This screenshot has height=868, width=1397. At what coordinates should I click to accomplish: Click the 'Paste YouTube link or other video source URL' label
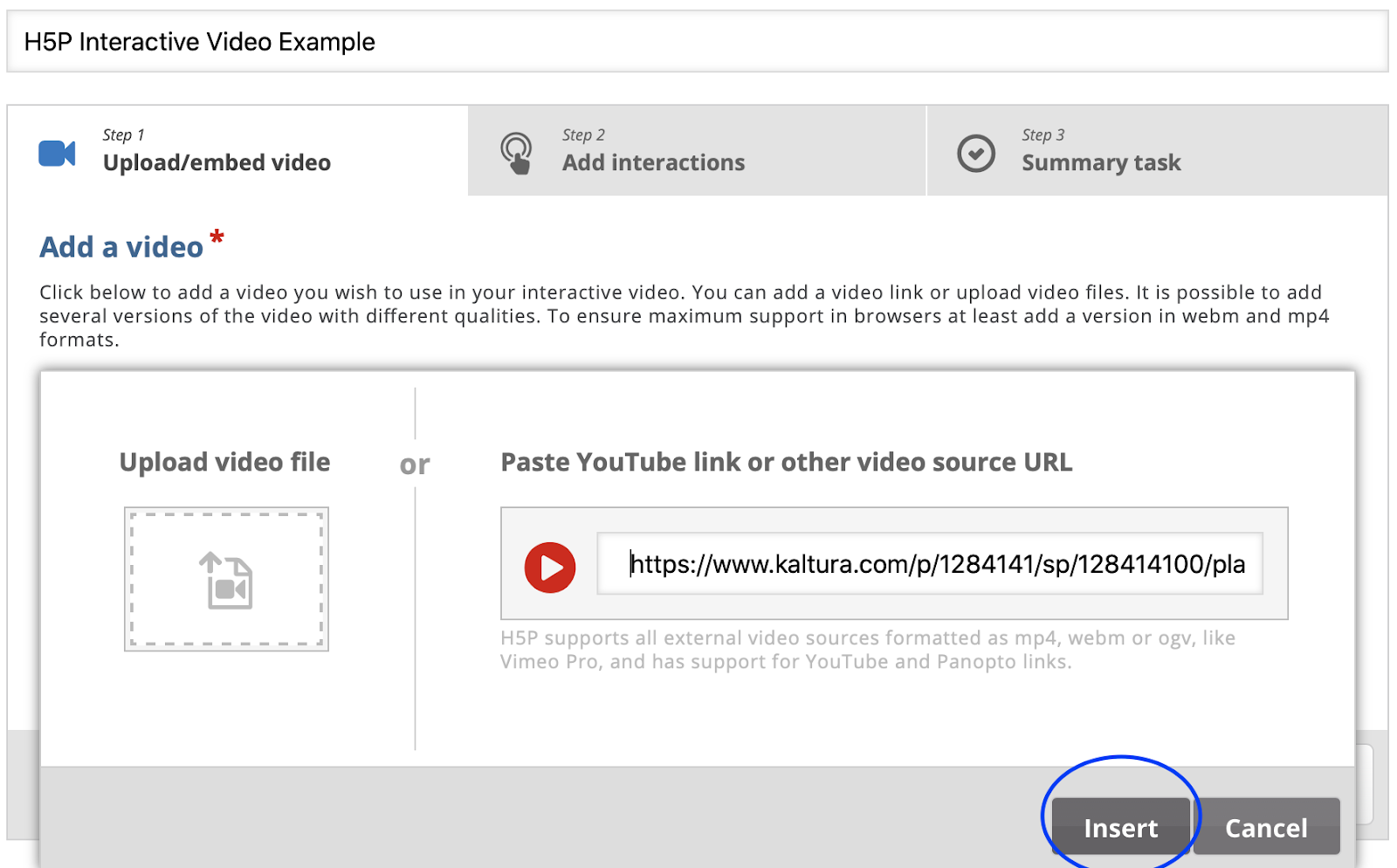pos(786,462)
